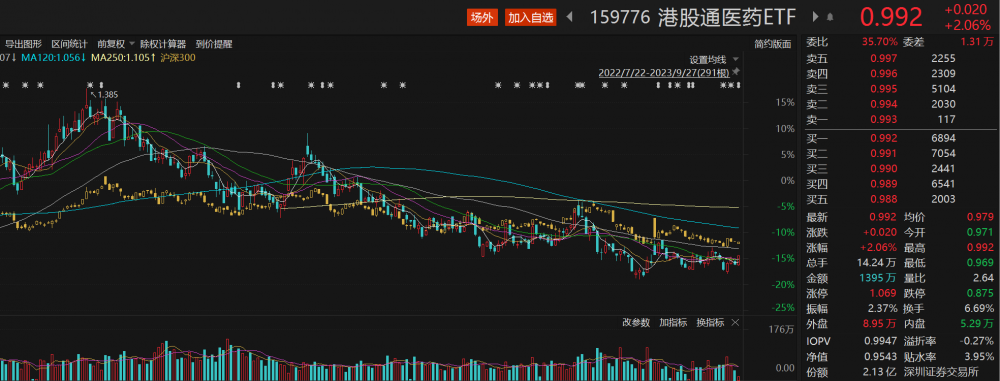Viewport: 1000px width, 381px height.
Task: Go to previous stock with left arrow
Action: 569,17
